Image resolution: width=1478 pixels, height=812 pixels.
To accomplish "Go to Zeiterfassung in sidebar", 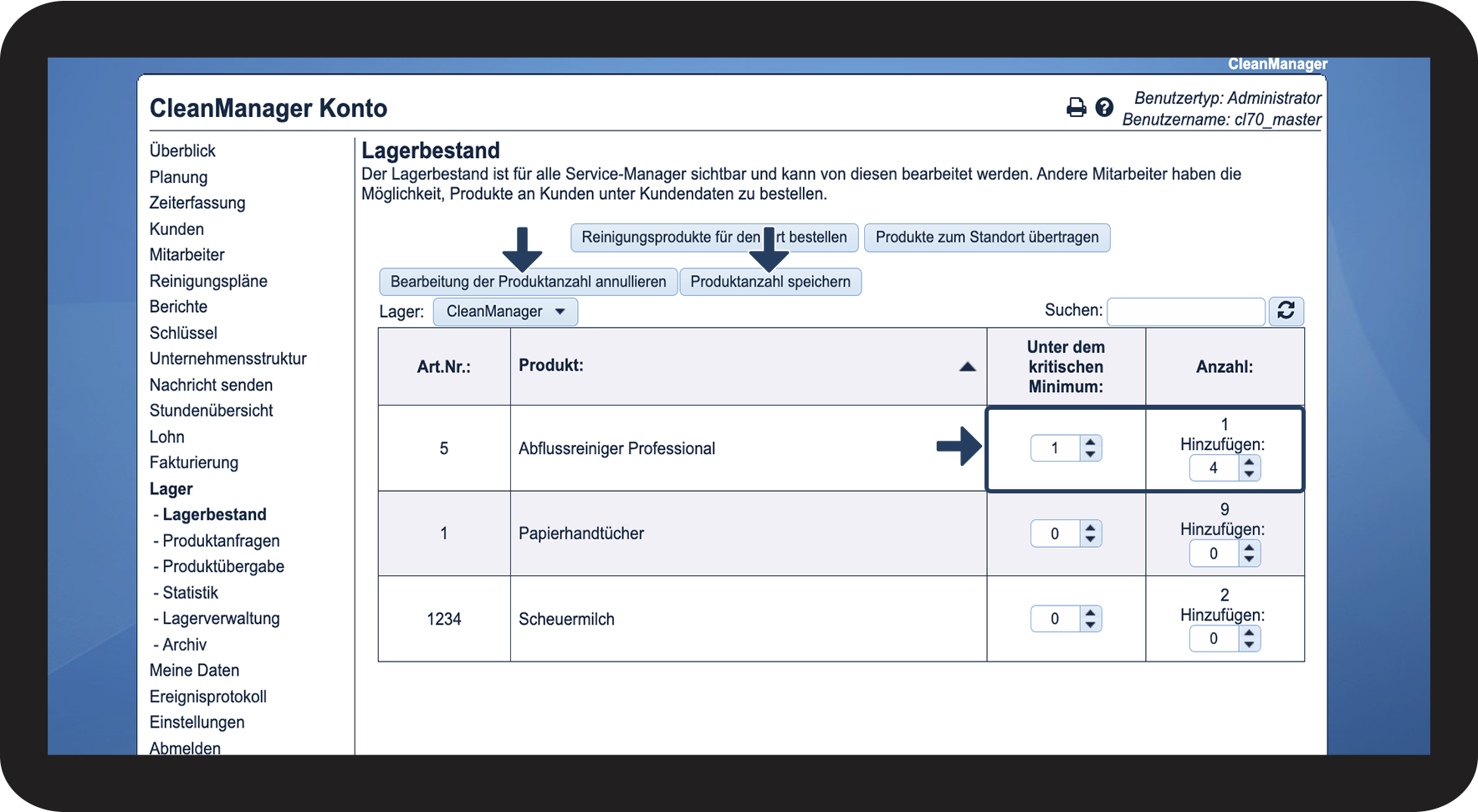I will click(x=197, y=203).
